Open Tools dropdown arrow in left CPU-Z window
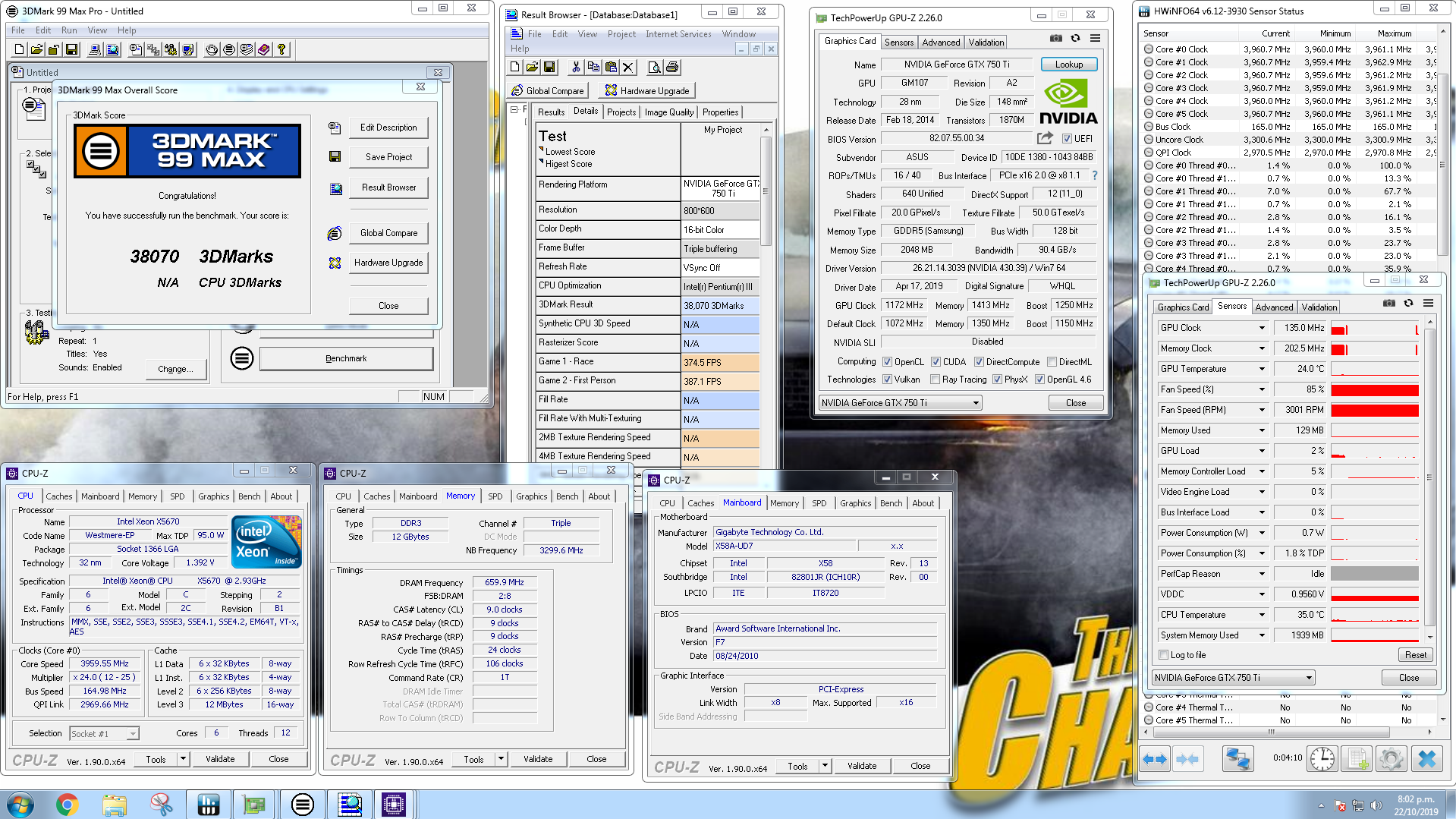The width and height of the screenshot is (1456, 819). click(x=183, y=759)
